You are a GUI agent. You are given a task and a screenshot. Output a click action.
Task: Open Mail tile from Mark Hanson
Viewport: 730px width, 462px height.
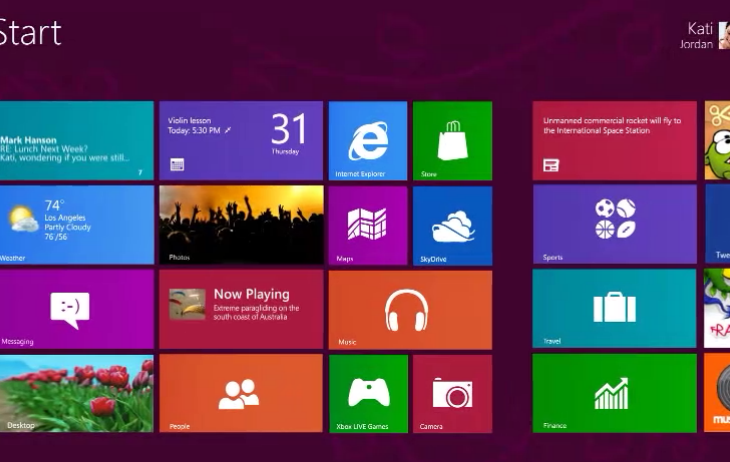[76, 141]
